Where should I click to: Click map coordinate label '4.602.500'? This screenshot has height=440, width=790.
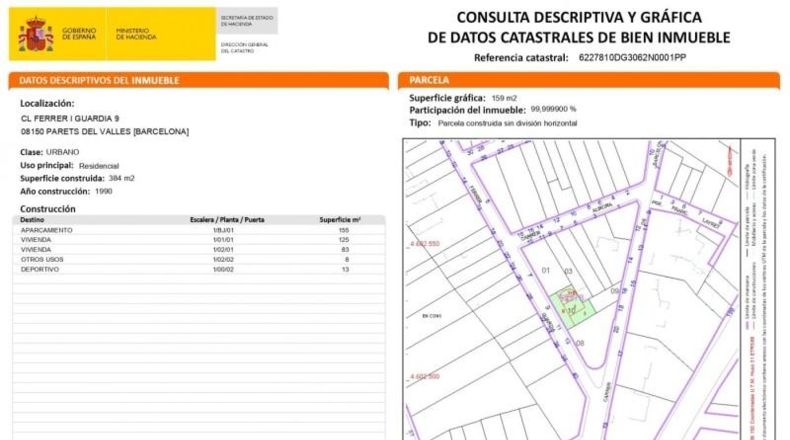tap(425, 377)
